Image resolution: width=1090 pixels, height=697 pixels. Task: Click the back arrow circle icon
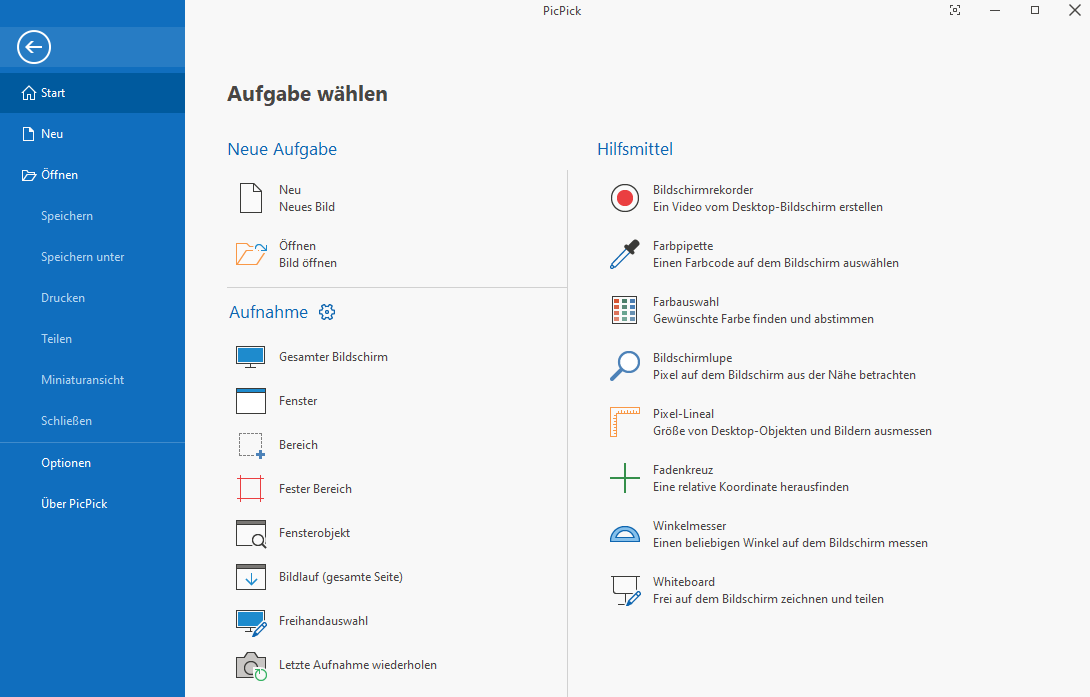pos(33,47)
